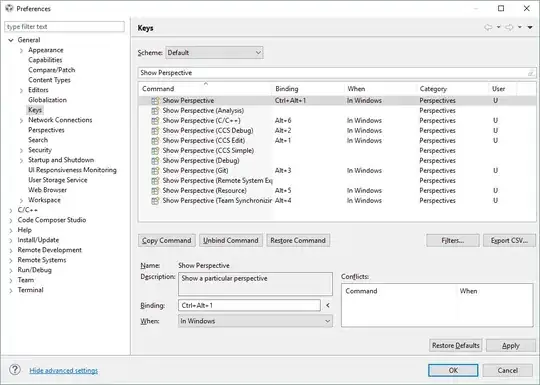Click the Unbind Command button
The width and height of the screenshot is (540, 385).
click(x=231, y=240)
